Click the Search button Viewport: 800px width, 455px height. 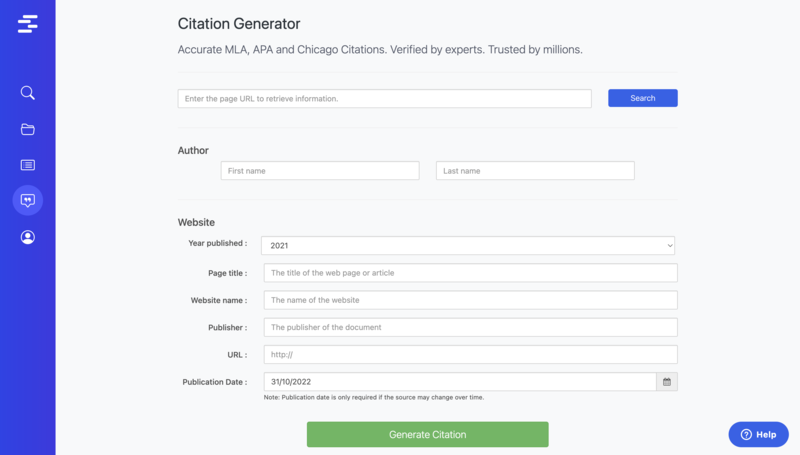(642, 98)
